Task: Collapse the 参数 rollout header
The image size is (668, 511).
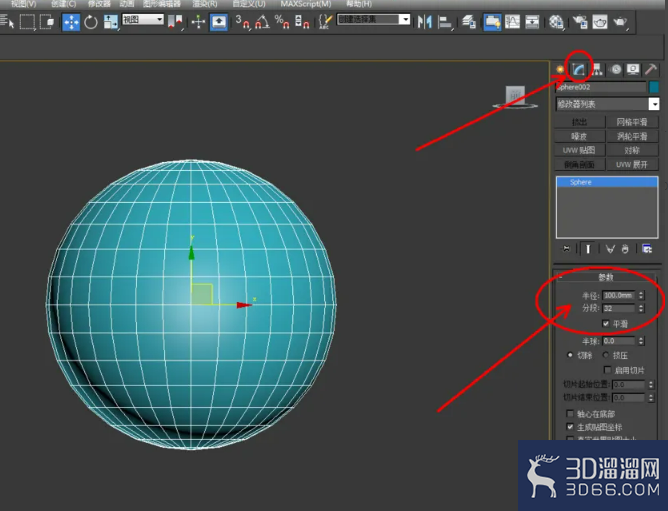Action: click(x=606, y=277)
